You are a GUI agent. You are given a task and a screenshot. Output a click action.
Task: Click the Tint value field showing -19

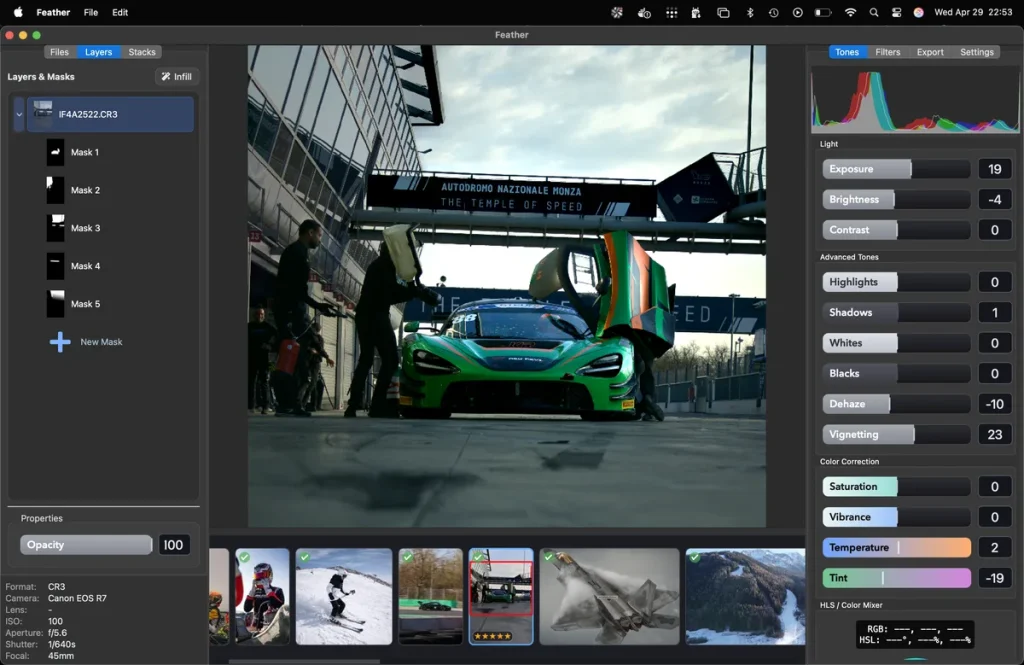[x=995, y=578]
